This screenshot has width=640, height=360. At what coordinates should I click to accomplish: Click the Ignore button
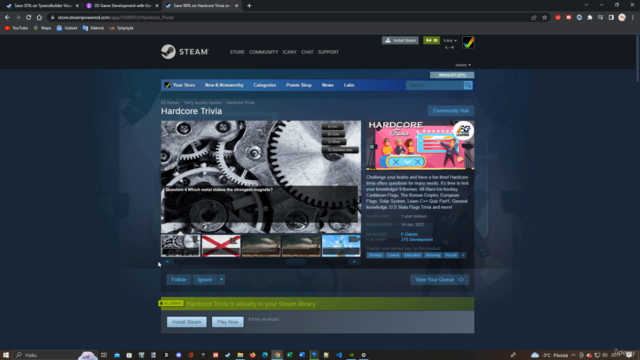[205, 280]
